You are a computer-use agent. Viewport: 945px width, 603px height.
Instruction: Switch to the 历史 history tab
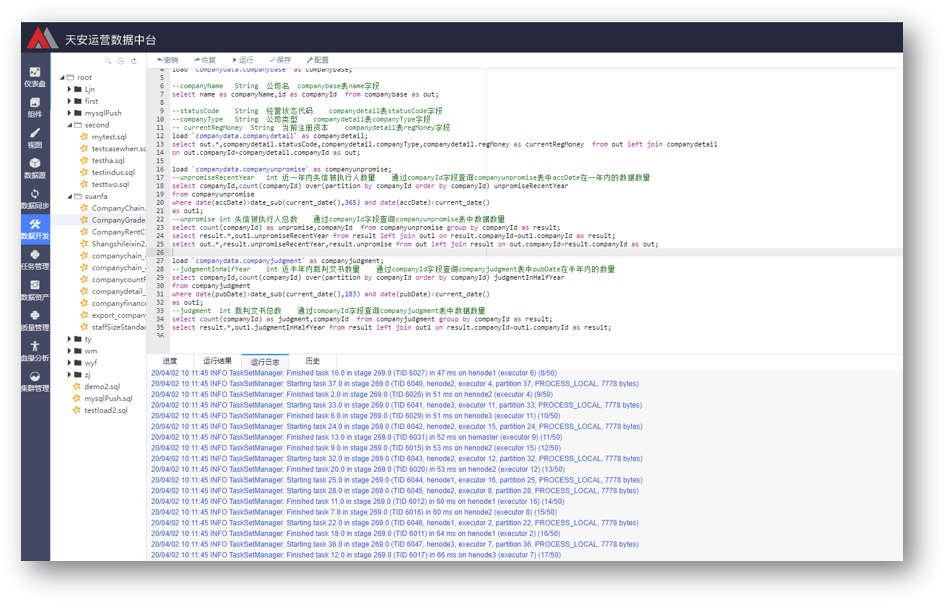point(312,361)
